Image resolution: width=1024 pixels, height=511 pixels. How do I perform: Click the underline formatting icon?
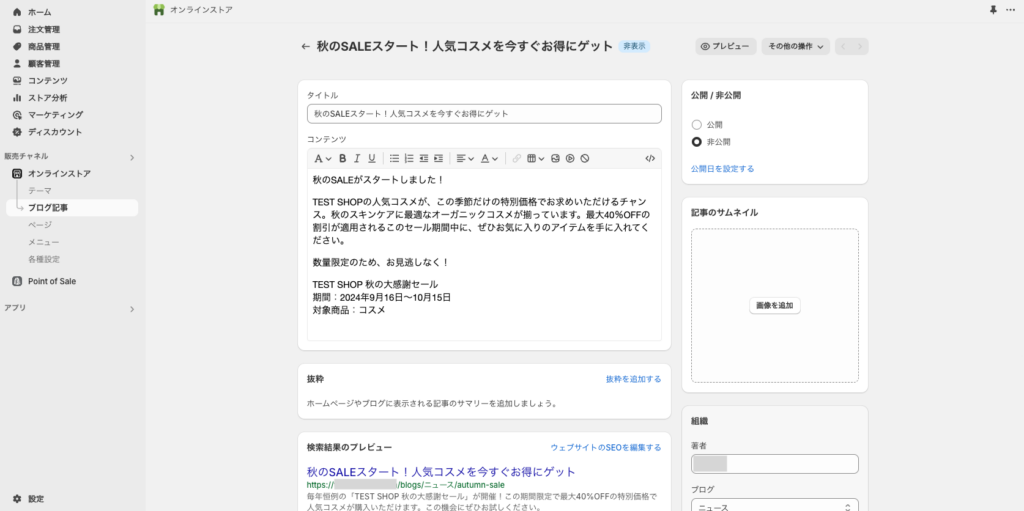372,158
